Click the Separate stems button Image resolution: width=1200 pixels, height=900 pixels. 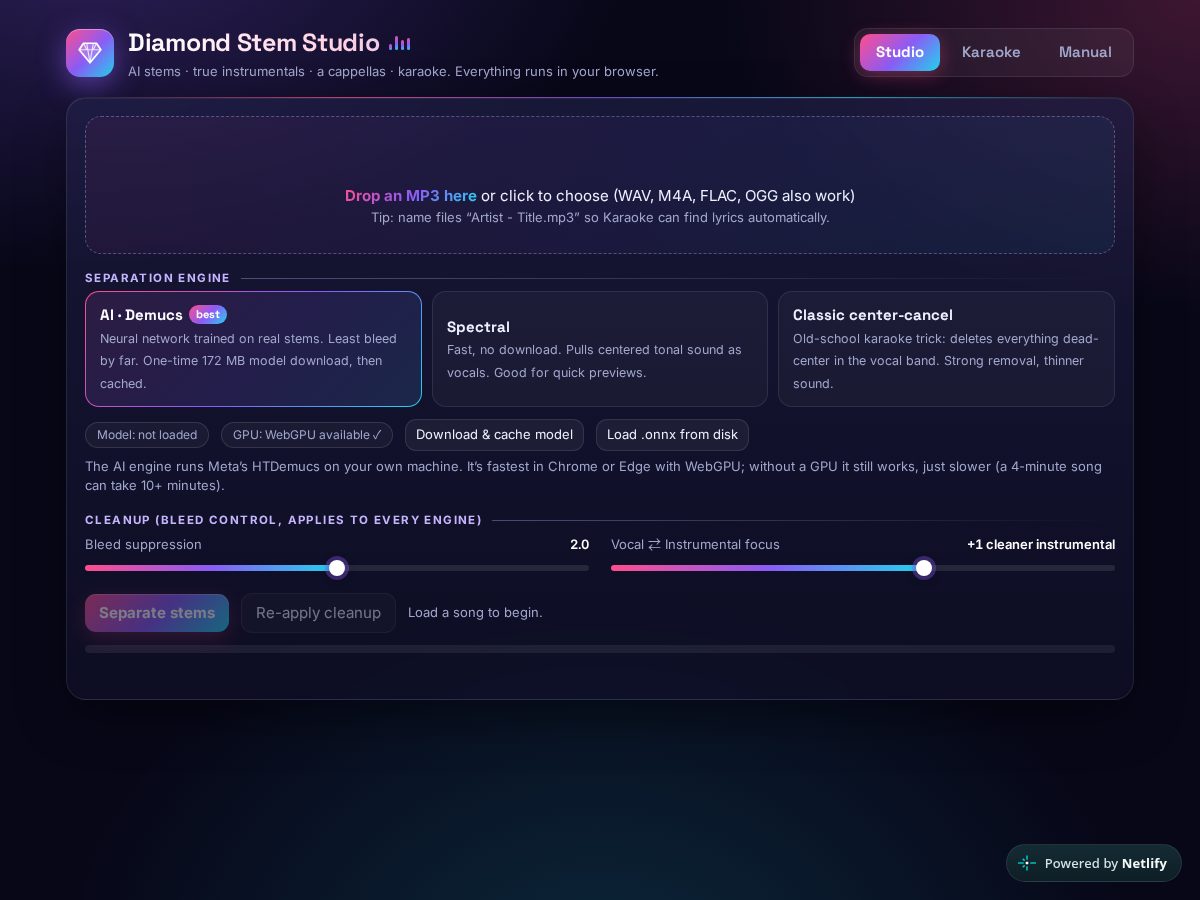click(x=157, y=613)
